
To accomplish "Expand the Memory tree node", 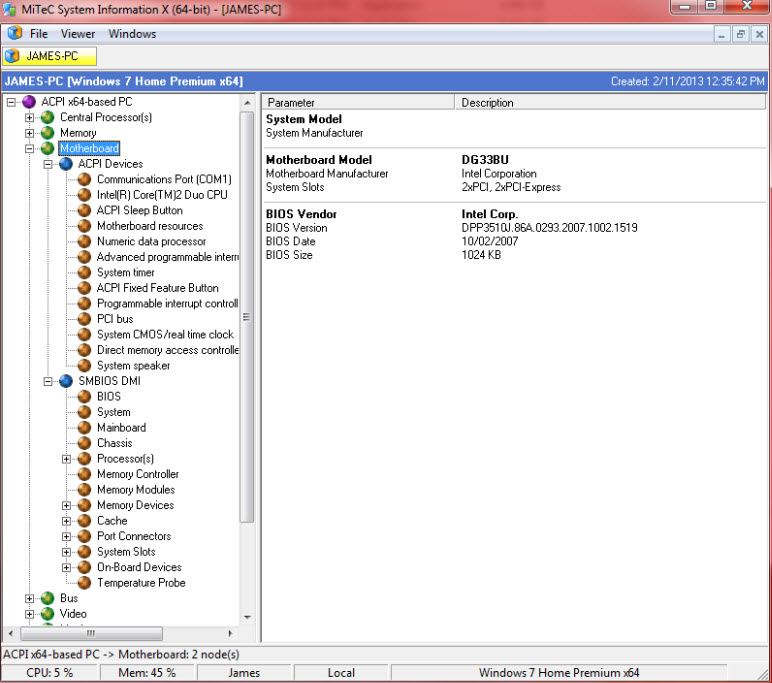I will (30, 133).
